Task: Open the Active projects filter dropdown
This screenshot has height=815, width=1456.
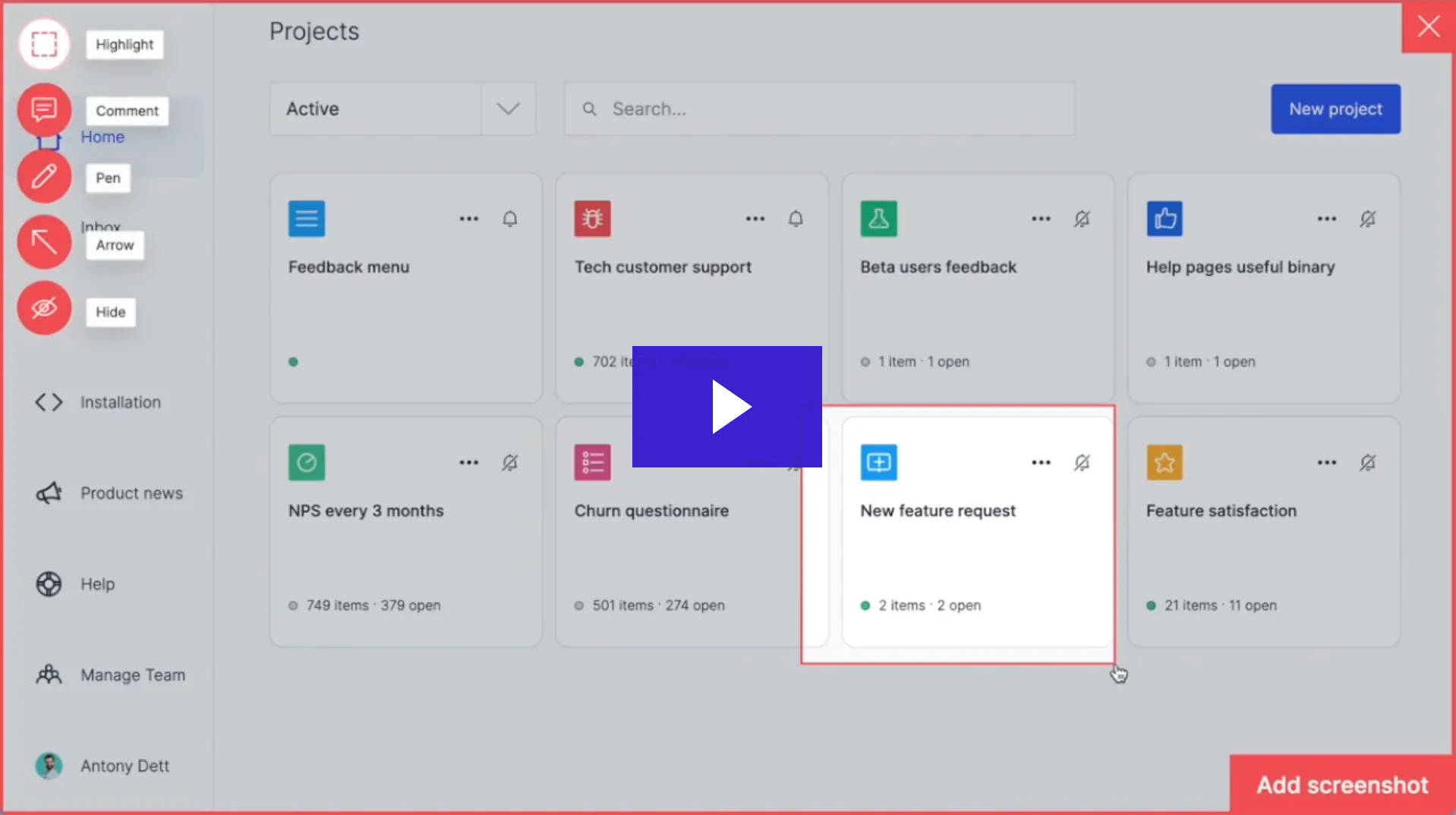Action: [x=507, y=109]
